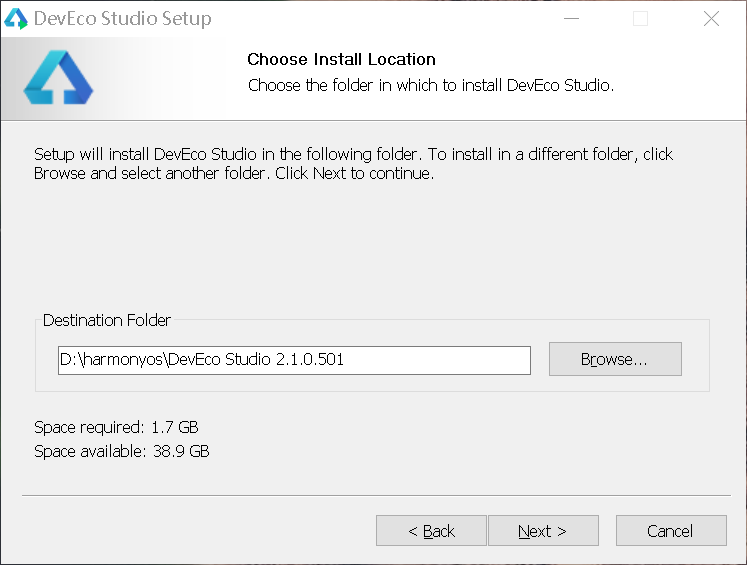Click the DevEco Studio title bar icon
This screenshot has height=565, width=747.
16,19
